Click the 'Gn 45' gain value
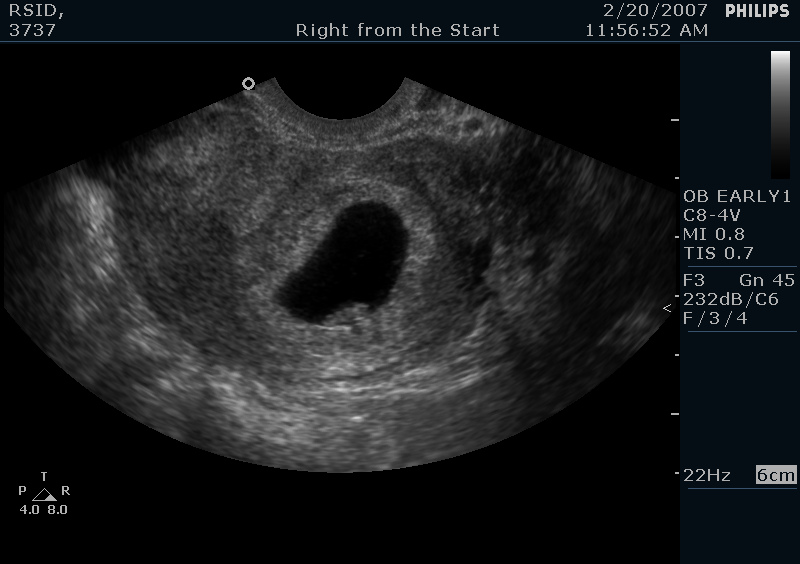This screenshot has height=564, width=800. tap(767, 280)
